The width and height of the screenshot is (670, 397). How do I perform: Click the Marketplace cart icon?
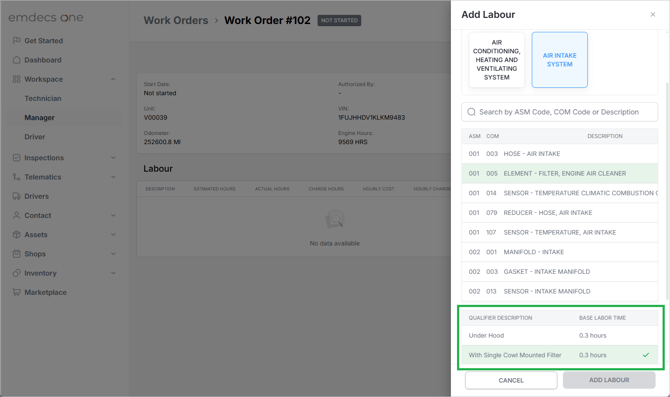pos(16,292)
